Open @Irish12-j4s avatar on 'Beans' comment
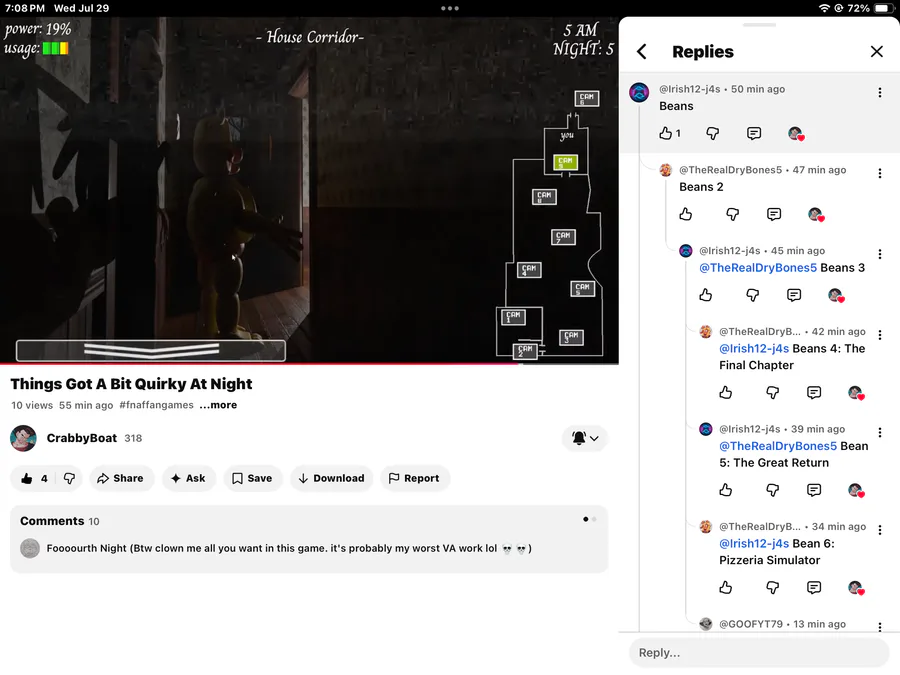The height and width of the screenshot is (675, 900). coord(639,92)
